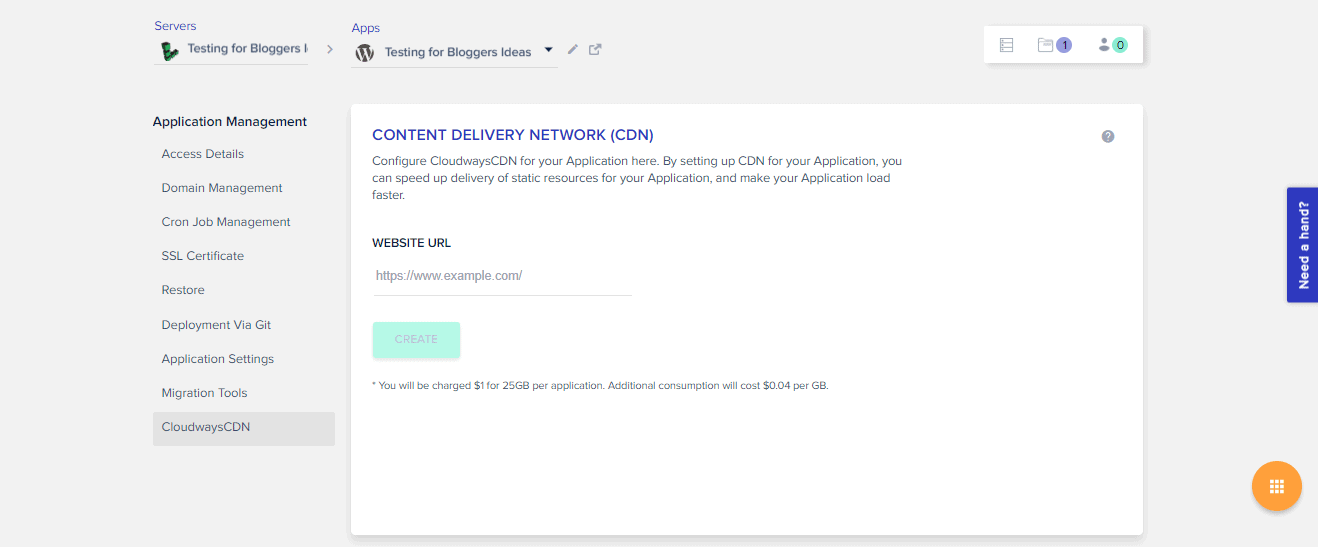Open Application Settings
This screenshot has height=547, width=1318.
tap(218, 359)
